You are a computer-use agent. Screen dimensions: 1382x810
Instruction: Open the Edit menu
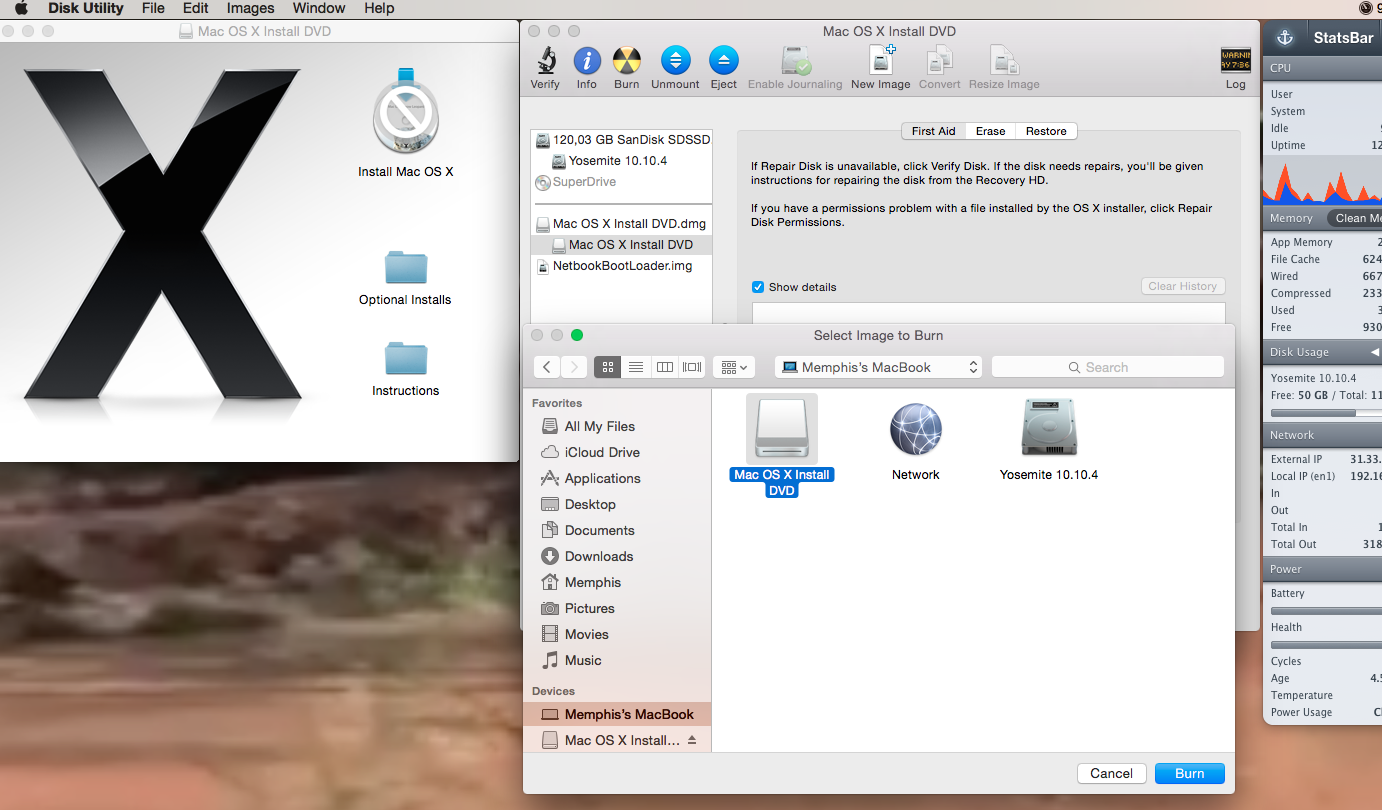coord(196,8)
